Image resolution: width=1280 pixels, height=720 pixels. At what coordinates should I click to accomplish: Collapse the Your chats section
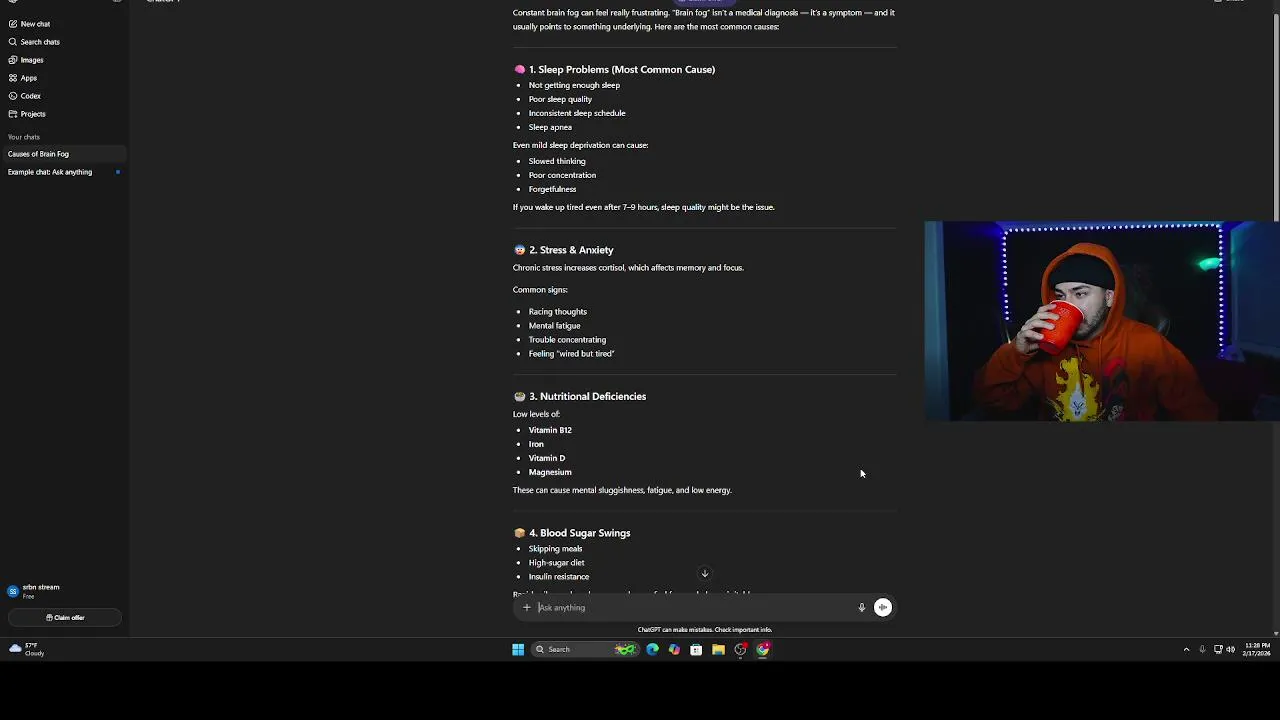click(x=24, y=137)
